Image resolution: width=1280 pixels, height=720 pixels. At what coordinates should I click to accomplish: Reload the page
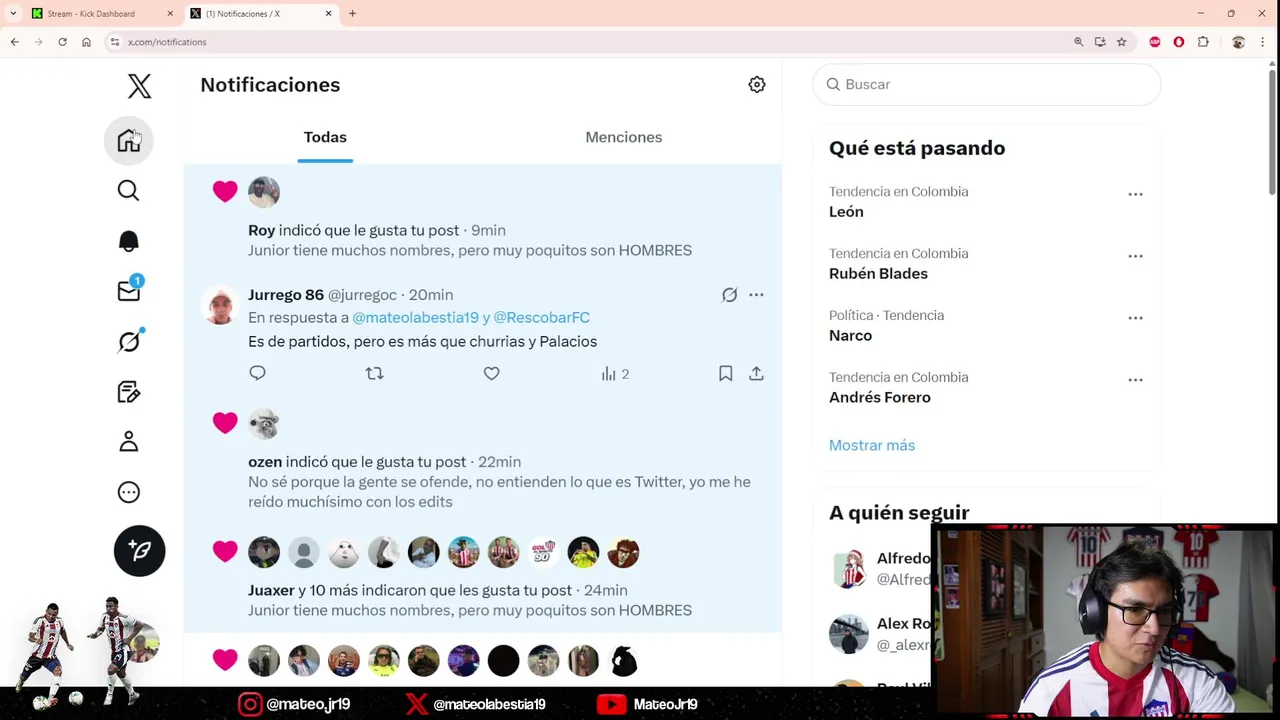click(x=62, y=42)
